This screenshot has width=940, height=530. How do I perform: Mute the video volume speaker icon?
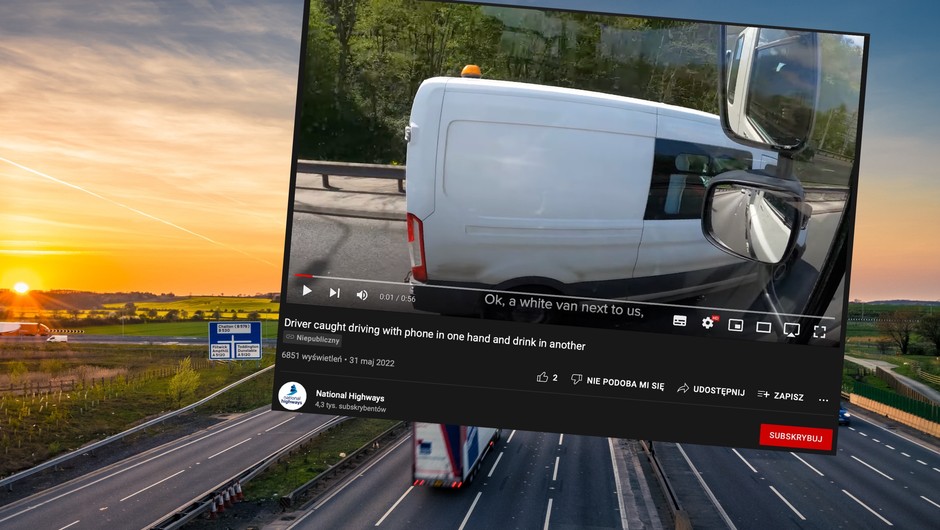tap(362, 294)
